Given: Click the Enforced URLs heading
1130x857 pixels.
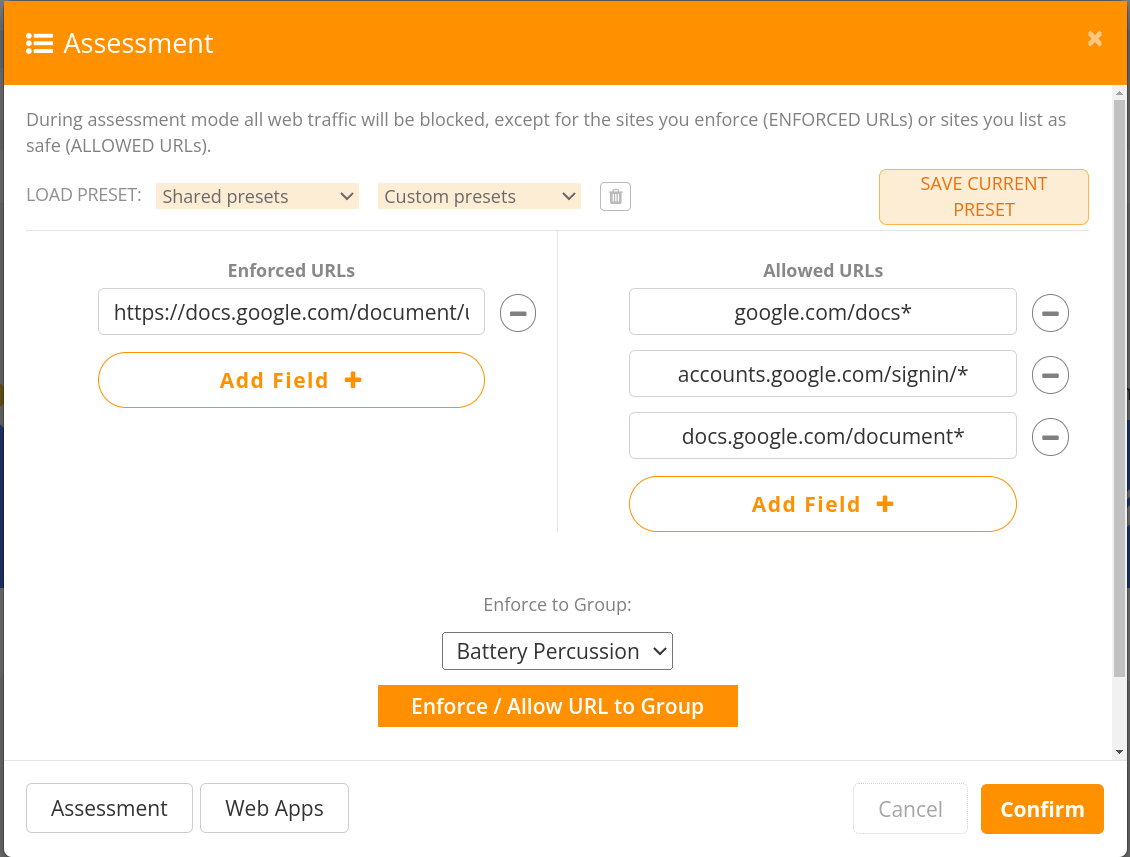Looking at the screenshot, I should tap(291, 271).
